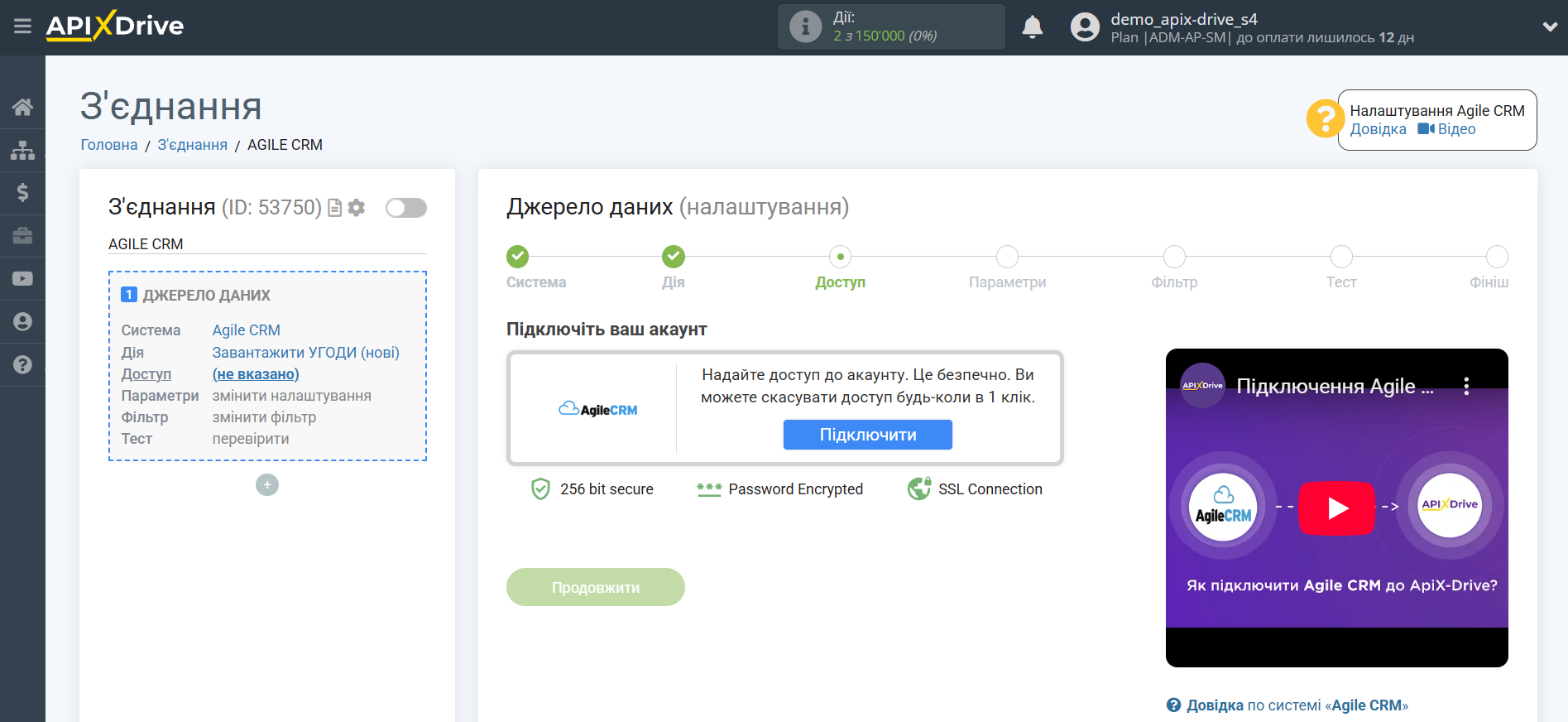The image size is (1568, 722).
Task: Open the help question icon in sidebar
Action: (x=22, y=364)
